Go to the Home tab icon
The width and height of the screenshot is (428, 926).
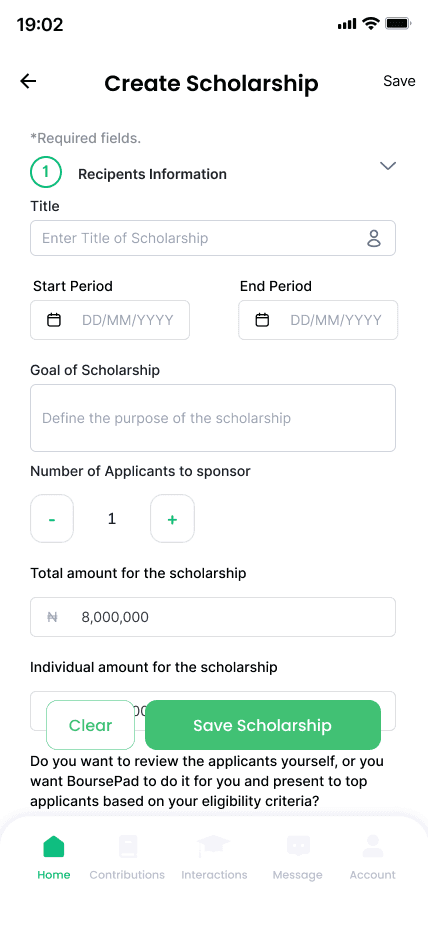click(x=54, y=847)
